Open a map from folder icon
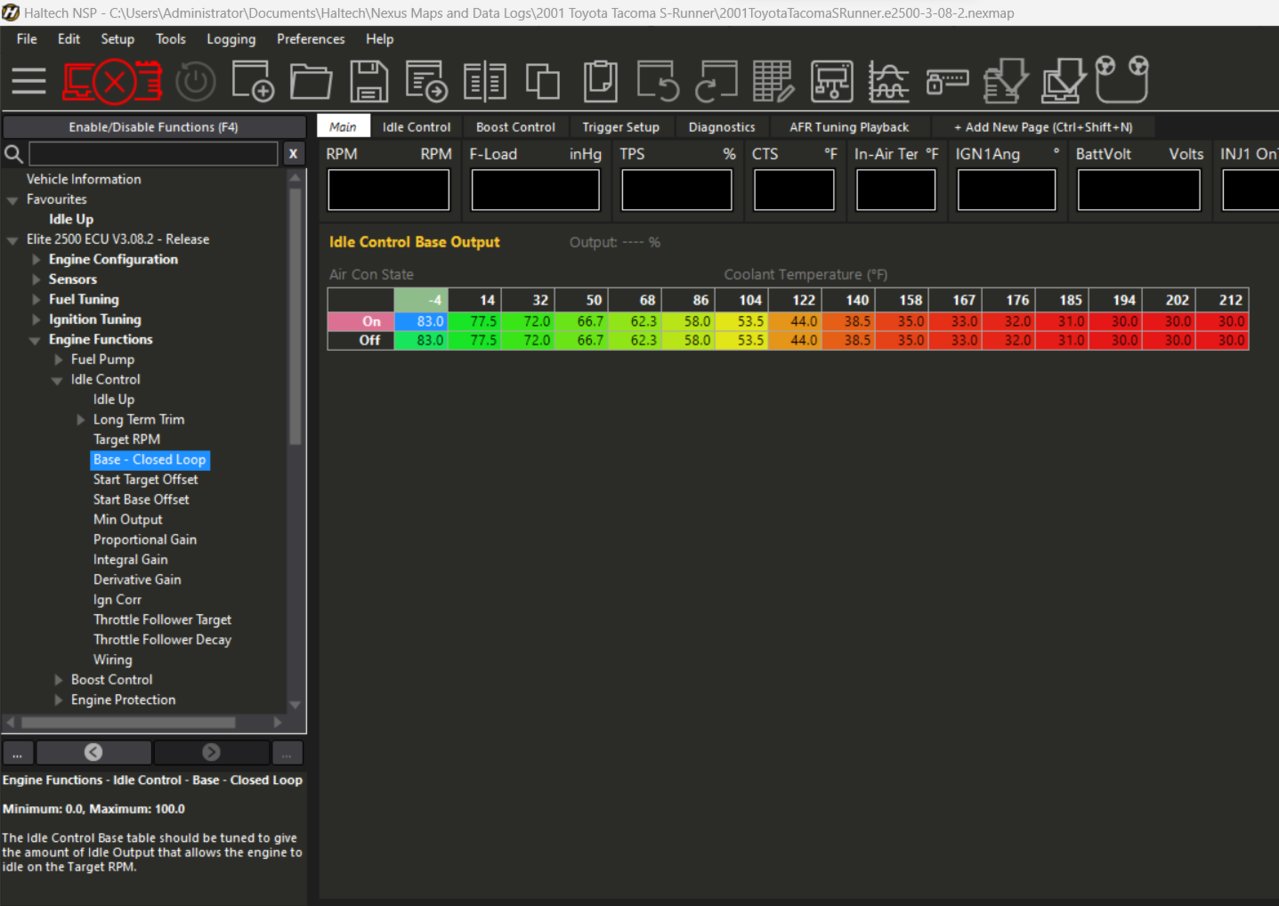This screenshot has height=906, width=1279. click(x=311, y=81)
